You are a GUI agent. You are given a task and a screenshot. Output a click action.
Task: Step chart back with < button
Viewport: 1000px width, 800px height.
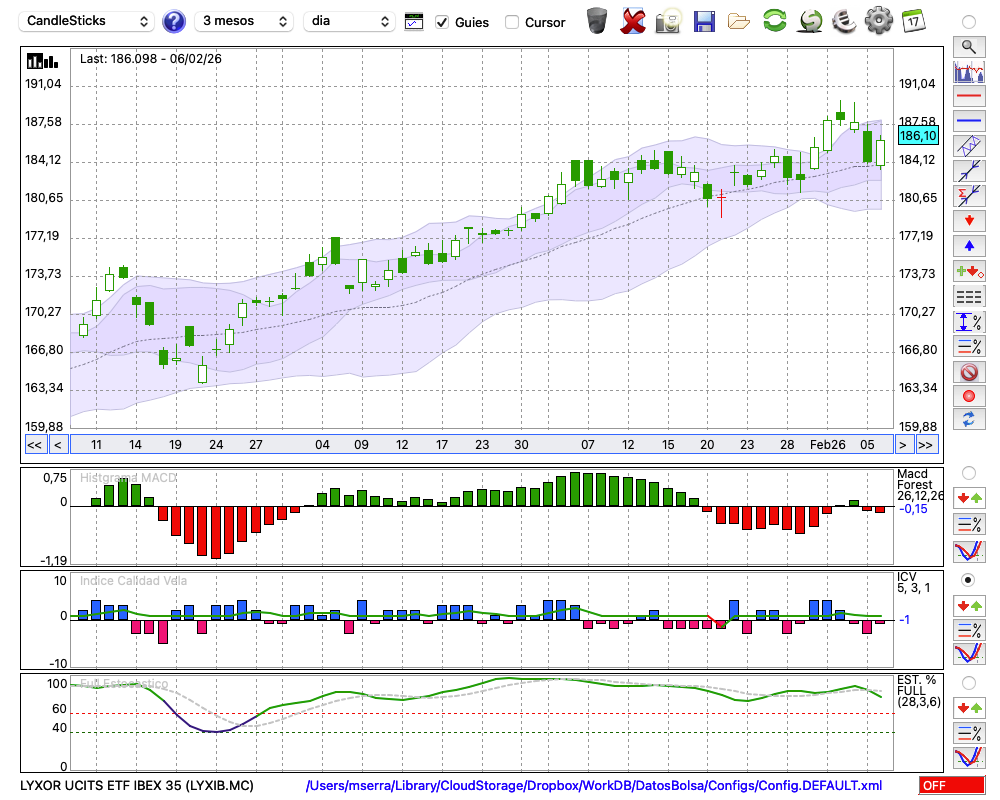(58, 445)
